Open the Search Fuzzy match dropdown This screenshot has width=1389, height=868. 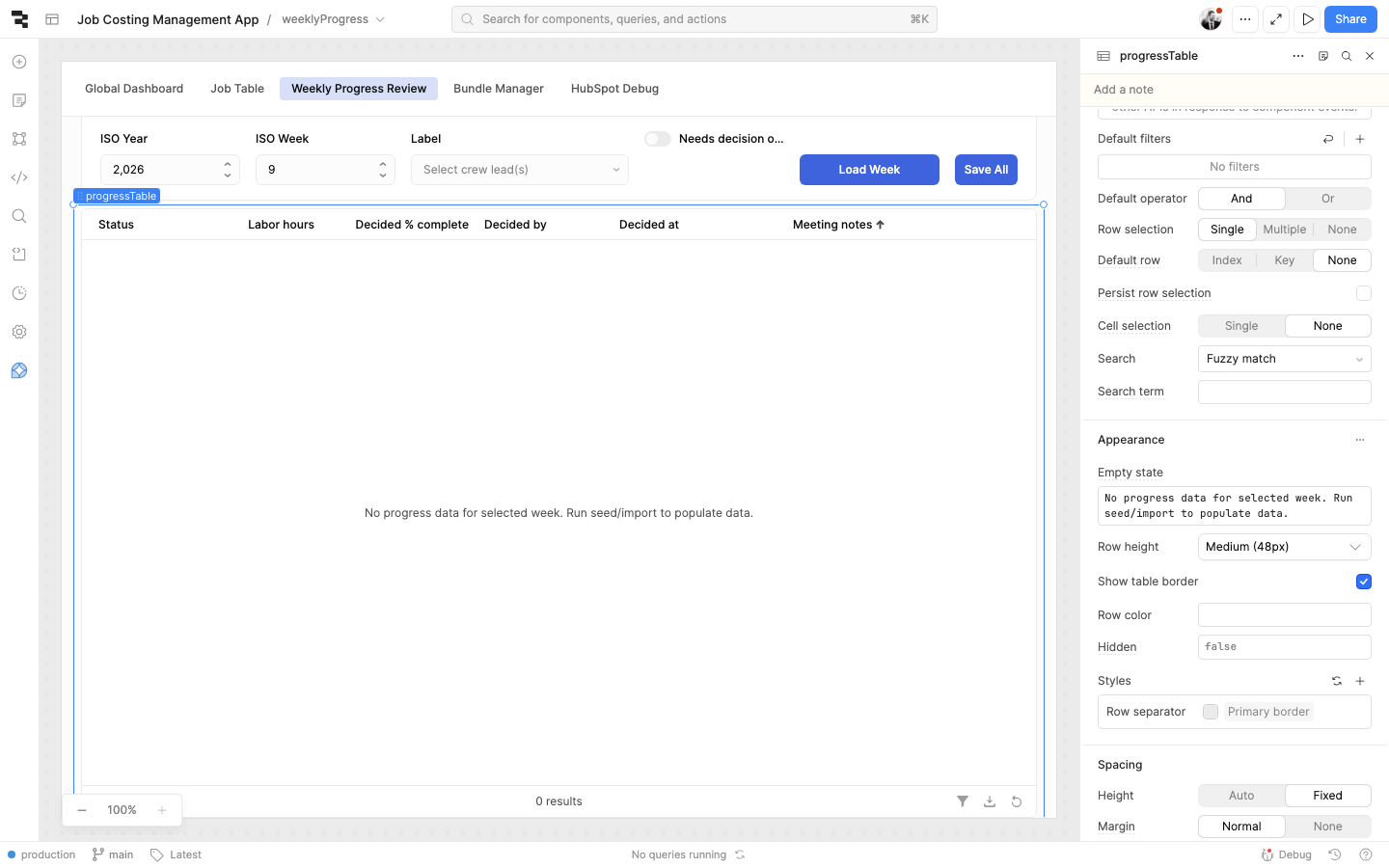coord(1284,359)
